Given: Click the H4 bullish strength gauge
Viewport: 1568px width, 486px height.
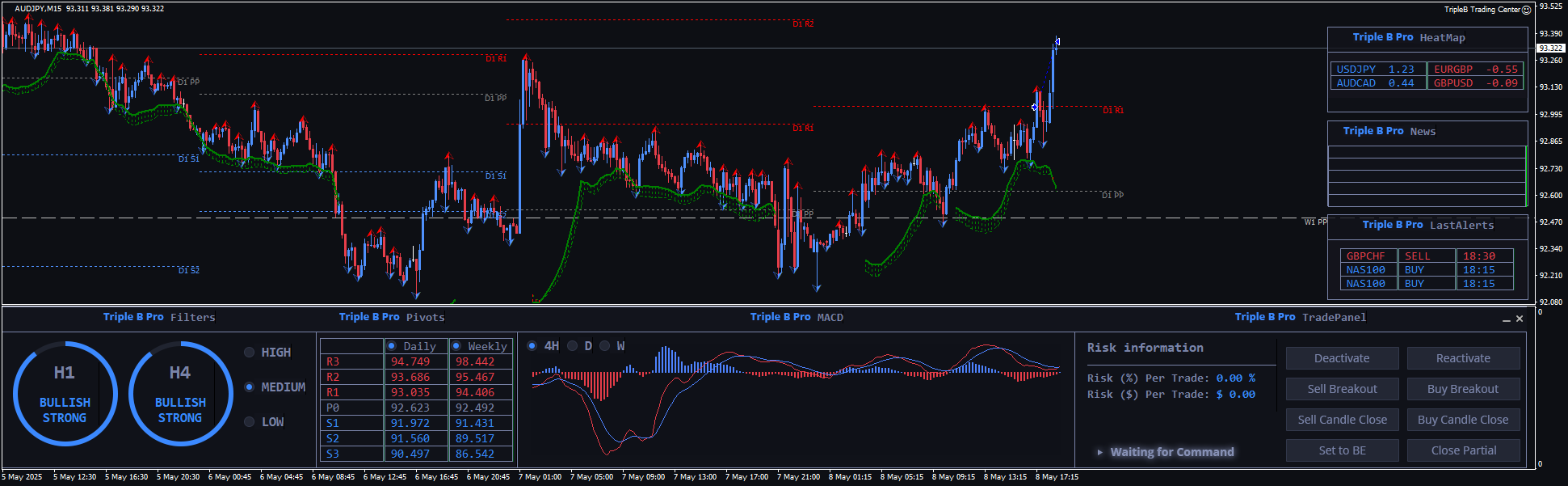Looking at the screenshot, I should click(x=180, y=394).
